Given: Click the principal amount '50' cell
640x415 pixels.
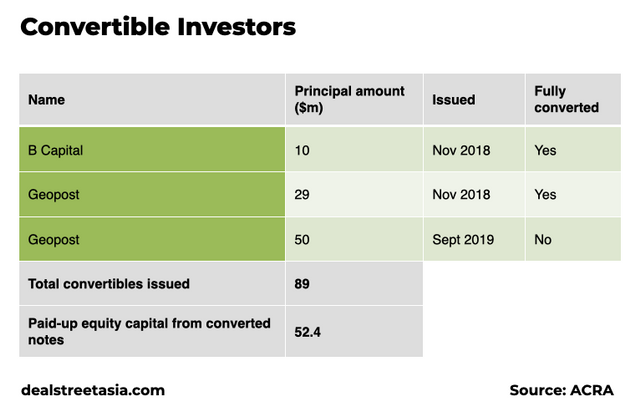Looking at the screenshot, I should (303, 240).
